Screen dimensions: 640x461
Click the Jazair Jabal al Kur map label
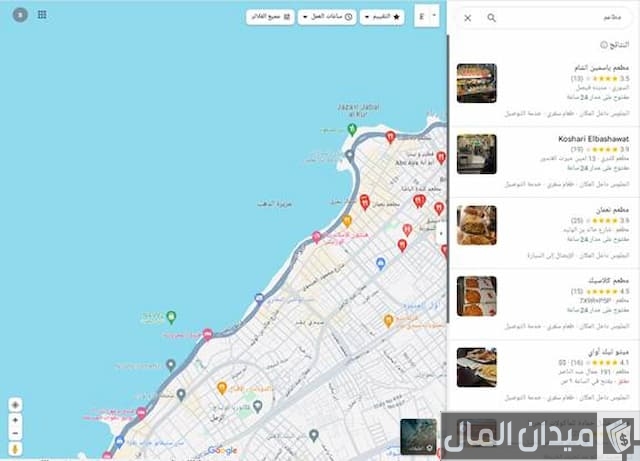click(x=358, y=111)
